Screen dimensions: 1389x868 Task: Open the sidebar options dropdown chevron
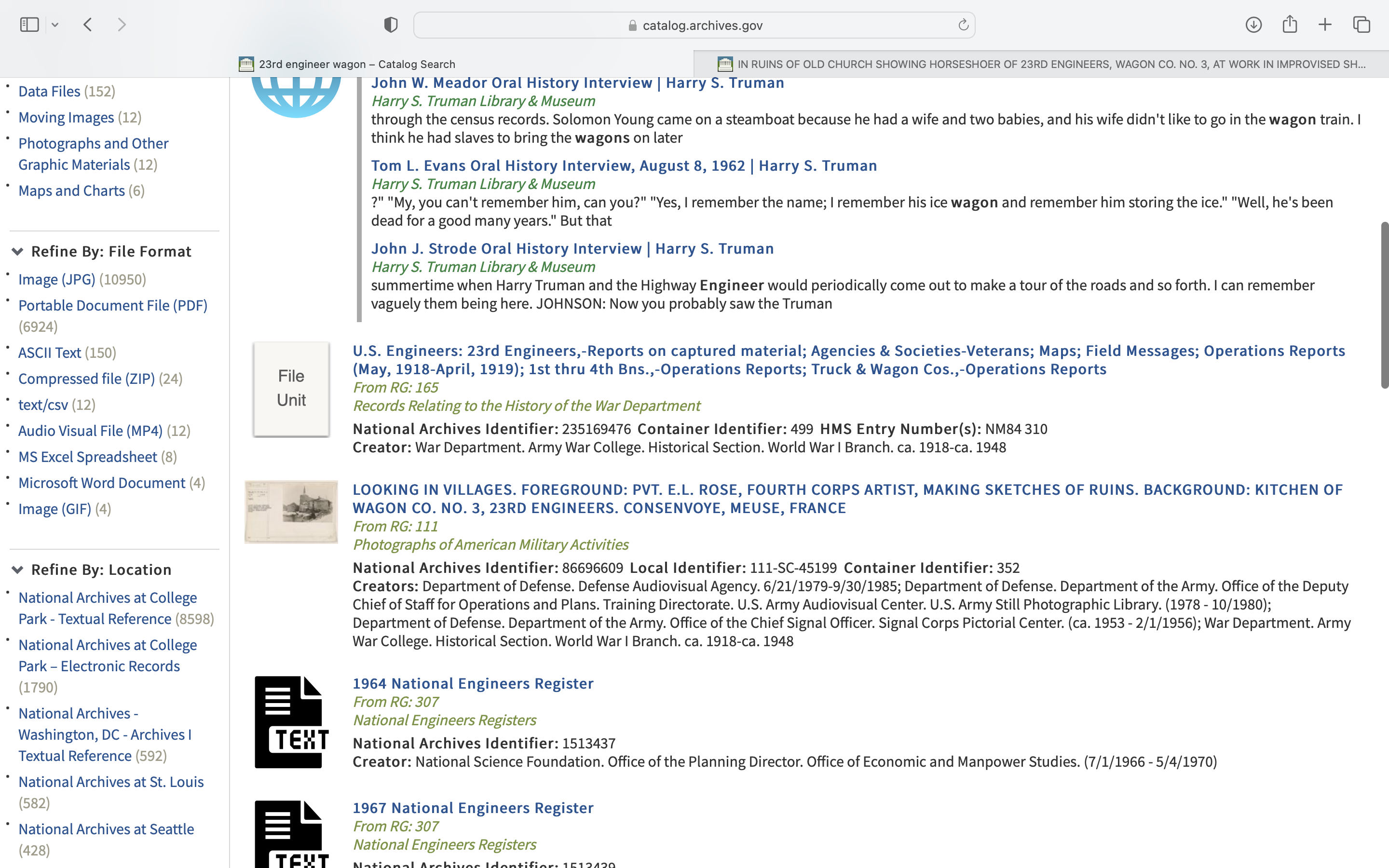(55, 25)
